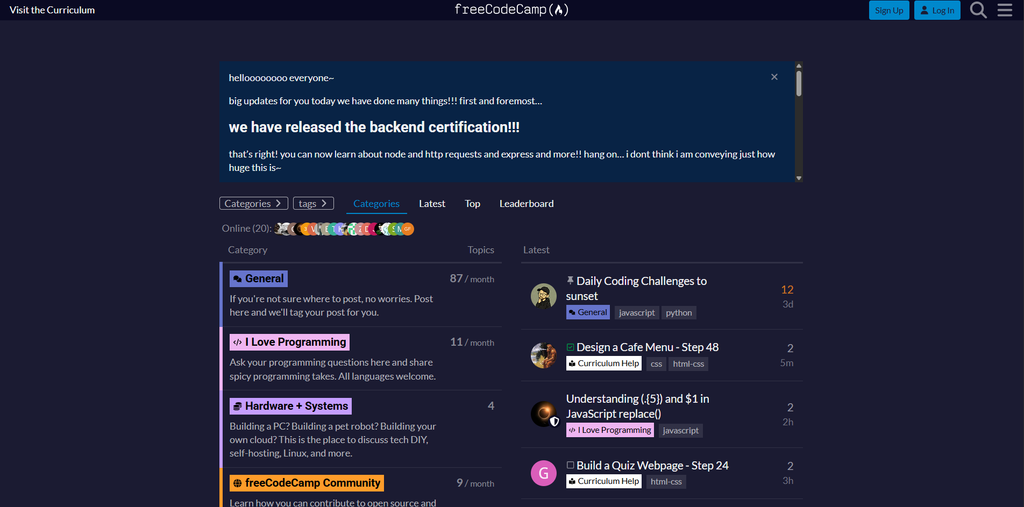Image resolution: width=1024 pixels, height=507 pixels.
Task: Click I Love Programming badge under Understanding topic
Action: [609, 430]
